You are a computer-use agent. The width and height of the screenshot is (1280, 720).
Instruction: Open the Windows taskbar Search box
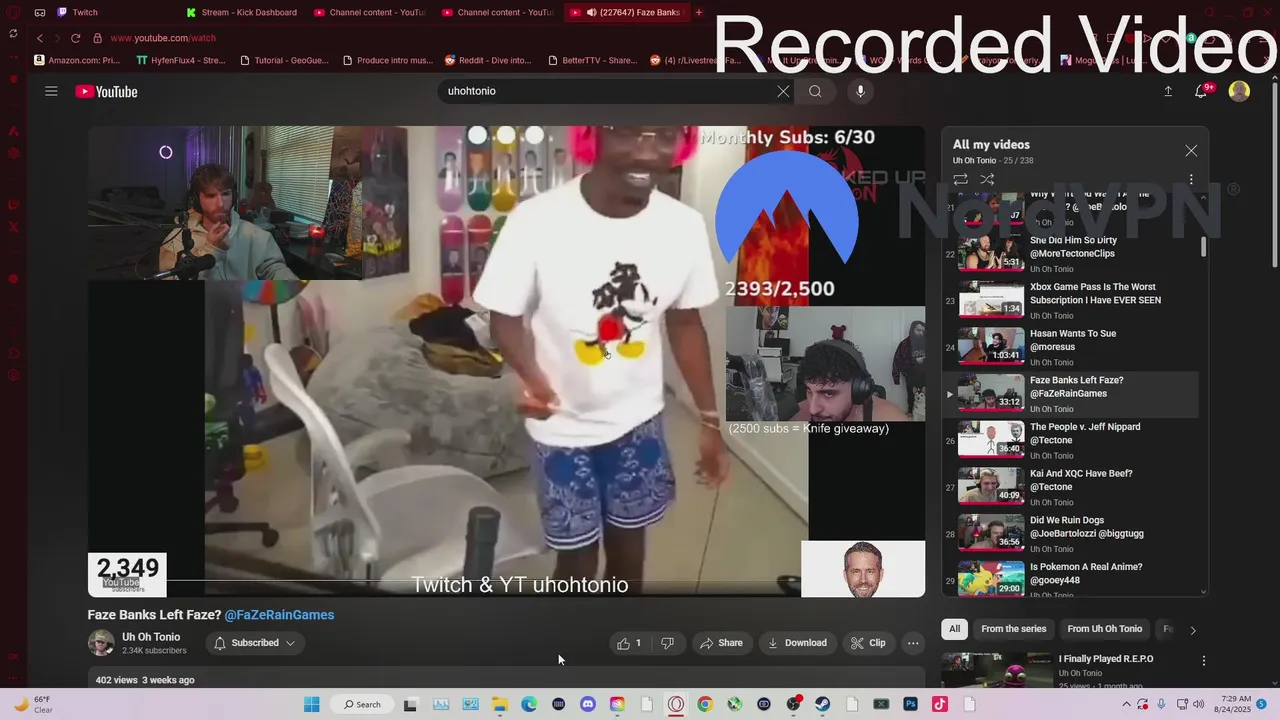[361, 704]
